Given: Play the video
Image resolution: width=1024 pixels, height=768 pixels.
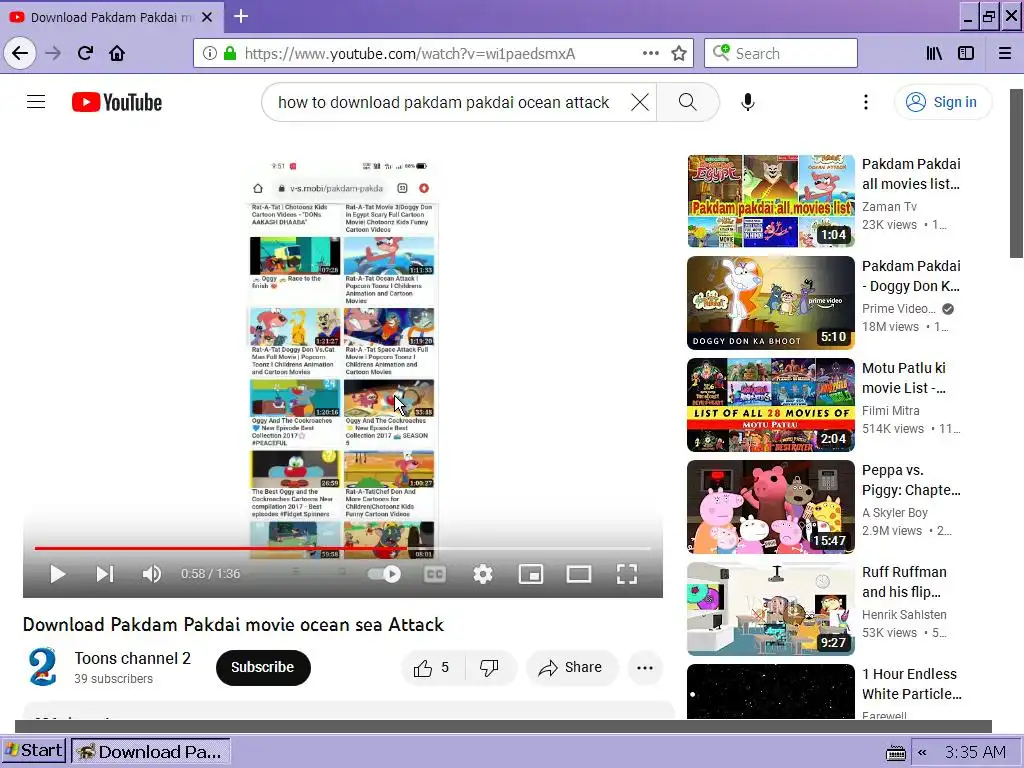Looking at the screenshot, I should point(57,574).
